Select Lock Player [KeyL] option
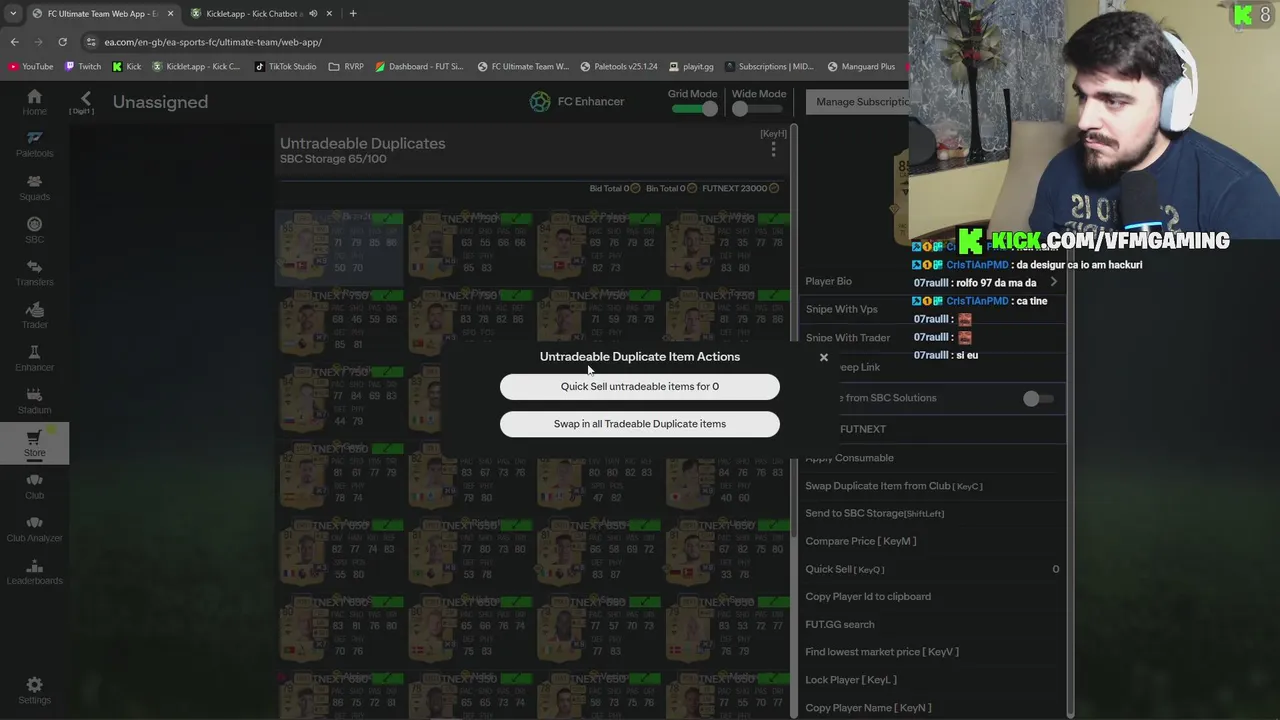 [x=932, y=680]
